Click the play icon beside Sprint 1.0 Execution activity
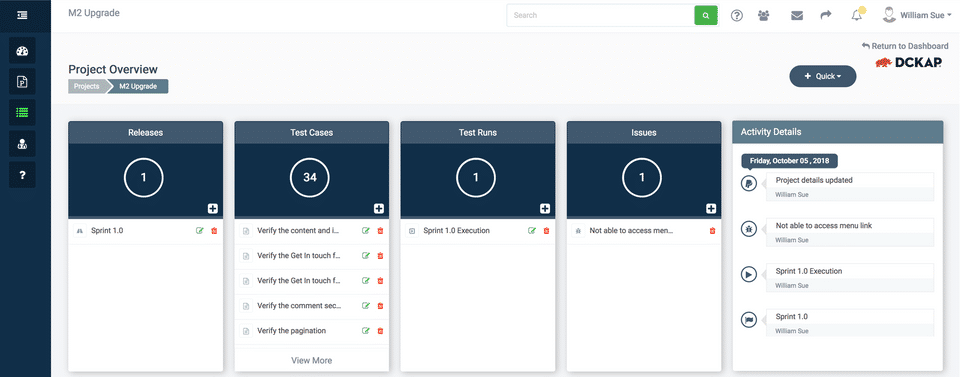The image size is (960, 377). [x=749, y=274]
